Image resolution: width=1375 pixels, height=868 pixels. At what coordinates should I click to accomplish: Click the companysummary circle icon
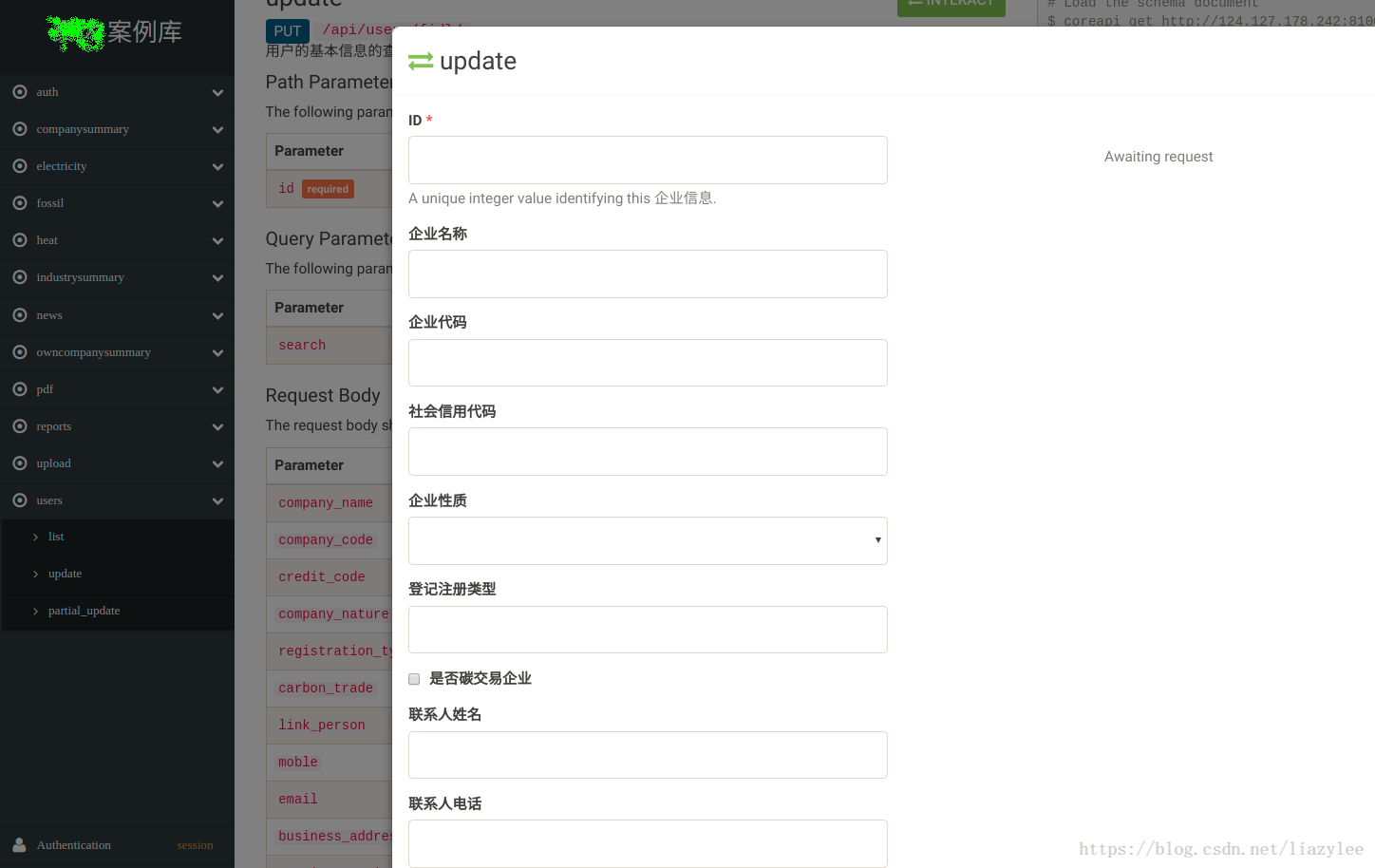[20, 129]
